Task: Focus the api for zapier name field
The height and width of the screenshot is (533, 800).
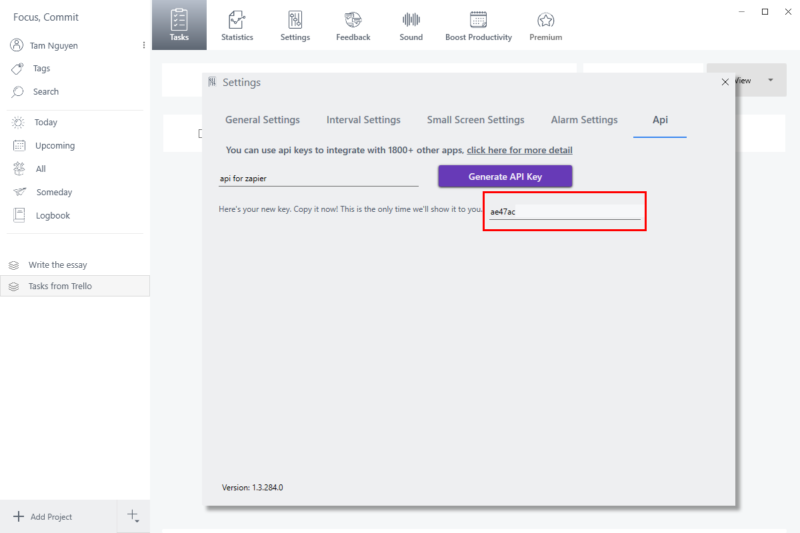Action: tap(318, 179)
